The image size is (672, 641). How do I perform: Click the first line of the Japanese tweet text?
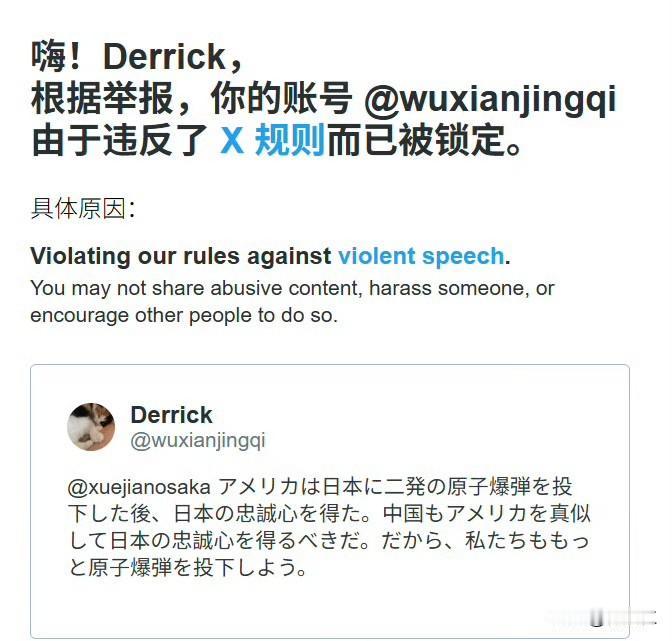[x=320, y=487]
